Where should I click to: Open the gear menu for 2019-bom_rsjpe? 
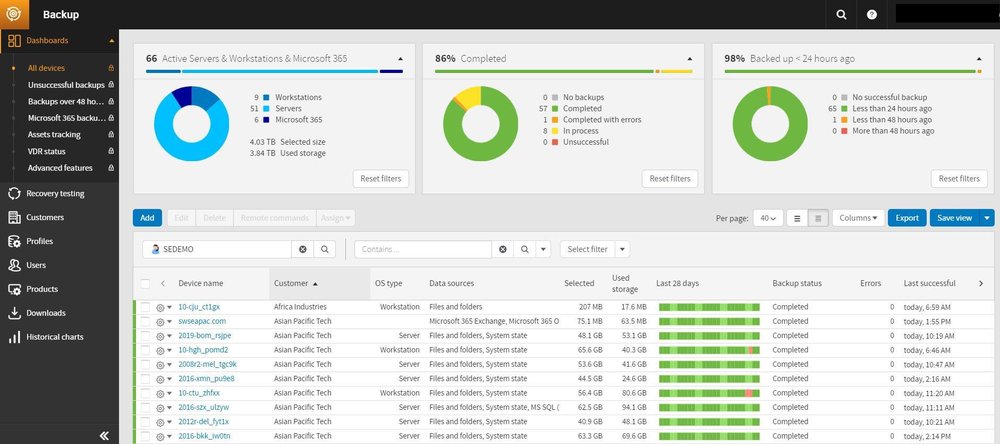click(x=164, y=336)
